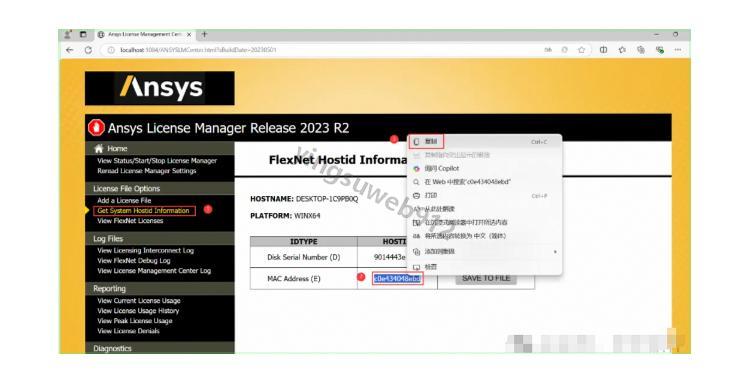Click the browser back arrow
The height and width of the screenshot is (383, 750).
[70, 50]
